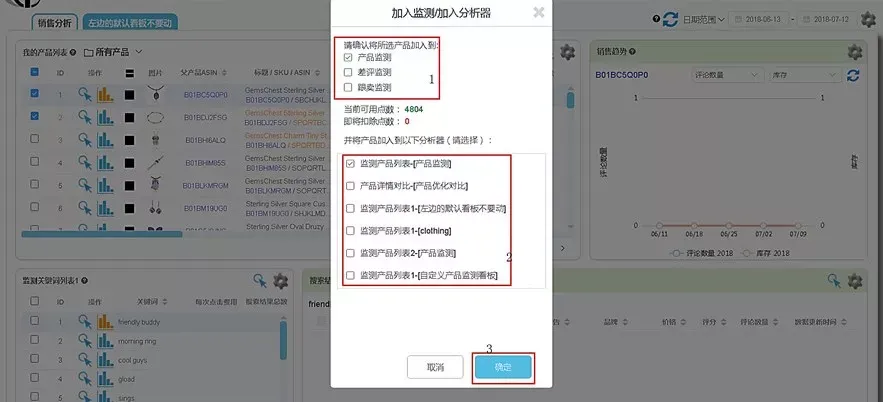Open the 监测关键词列表1 panel gear icon

tap(280, 281)
